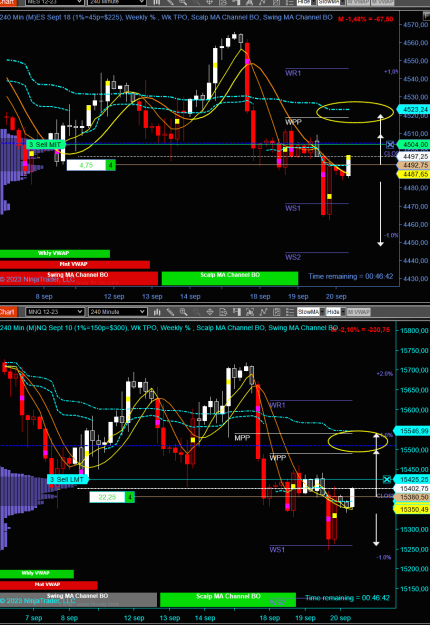This screenshot has height=625, width=430.
Task: Toggle the M VWAP button on MNQ chart
Action: [358, 312]
